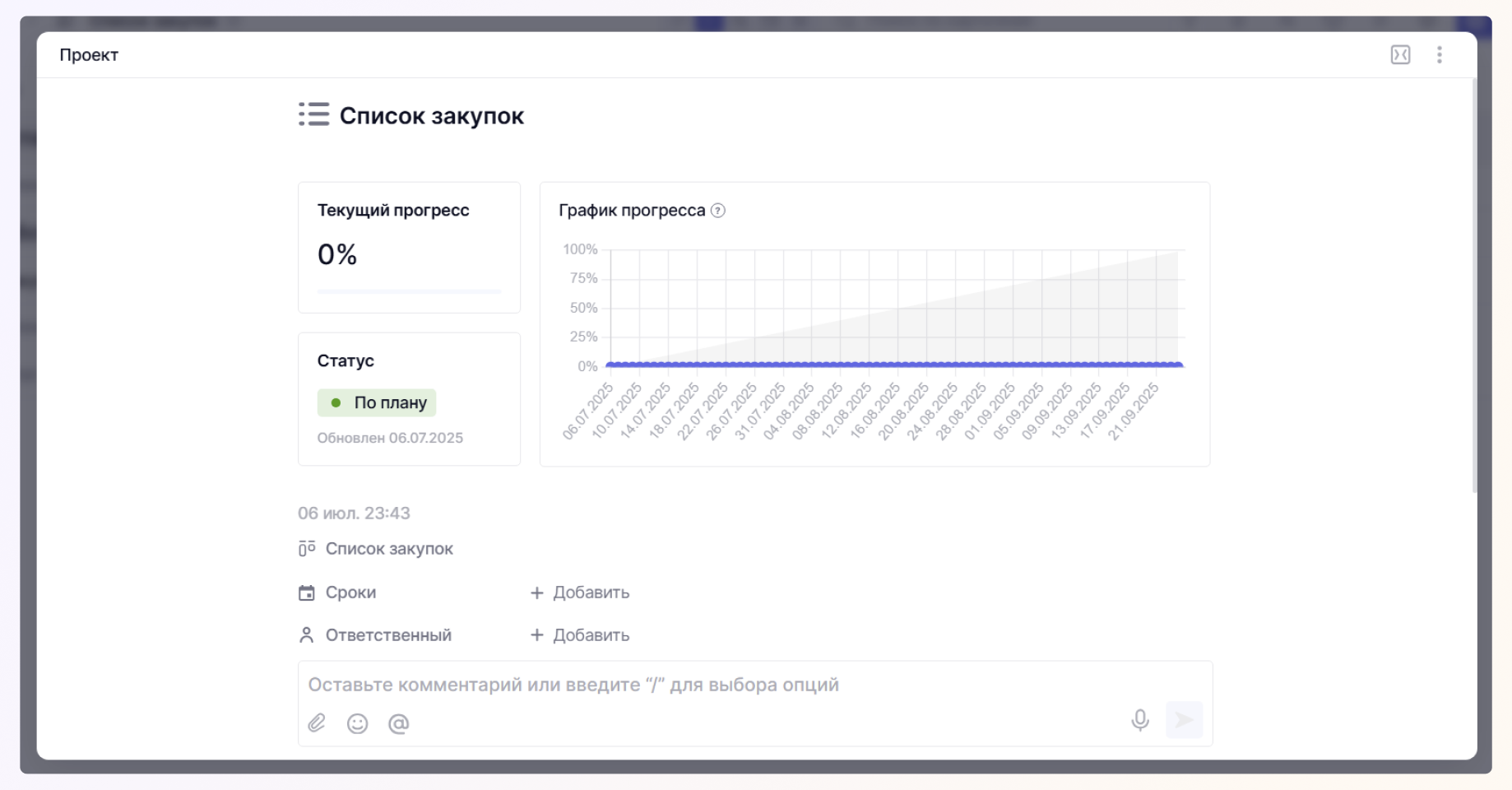
Task: Start voice input with microphone icon
Action: point(1139,721)
